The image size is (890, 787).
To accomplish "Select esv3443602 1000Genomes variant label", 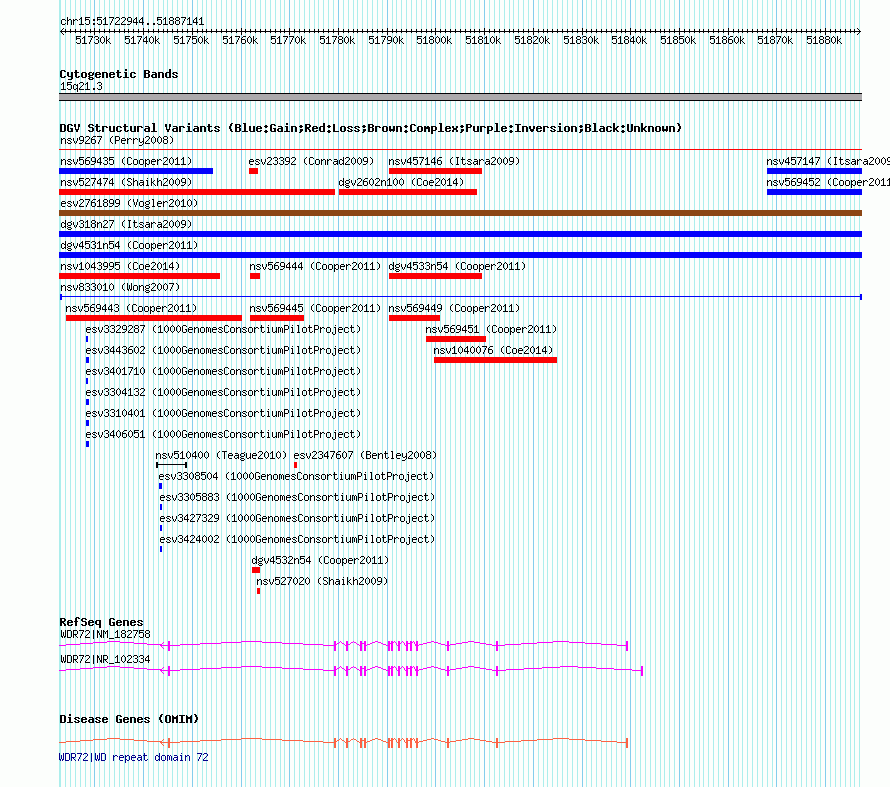I will click(223, 350).
